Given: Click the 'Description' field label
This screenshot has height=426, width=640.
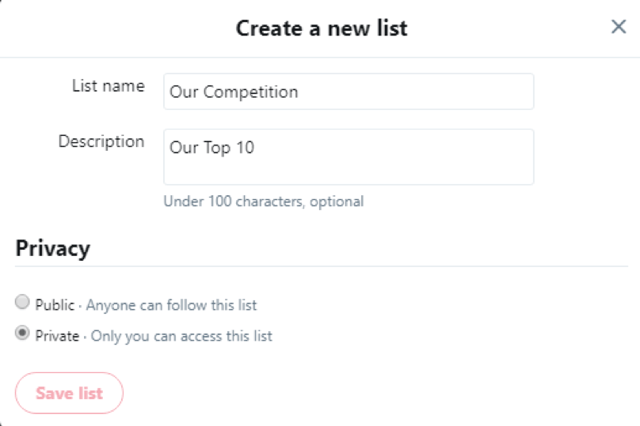Looking at the screenshot, I should pos(101,141).
